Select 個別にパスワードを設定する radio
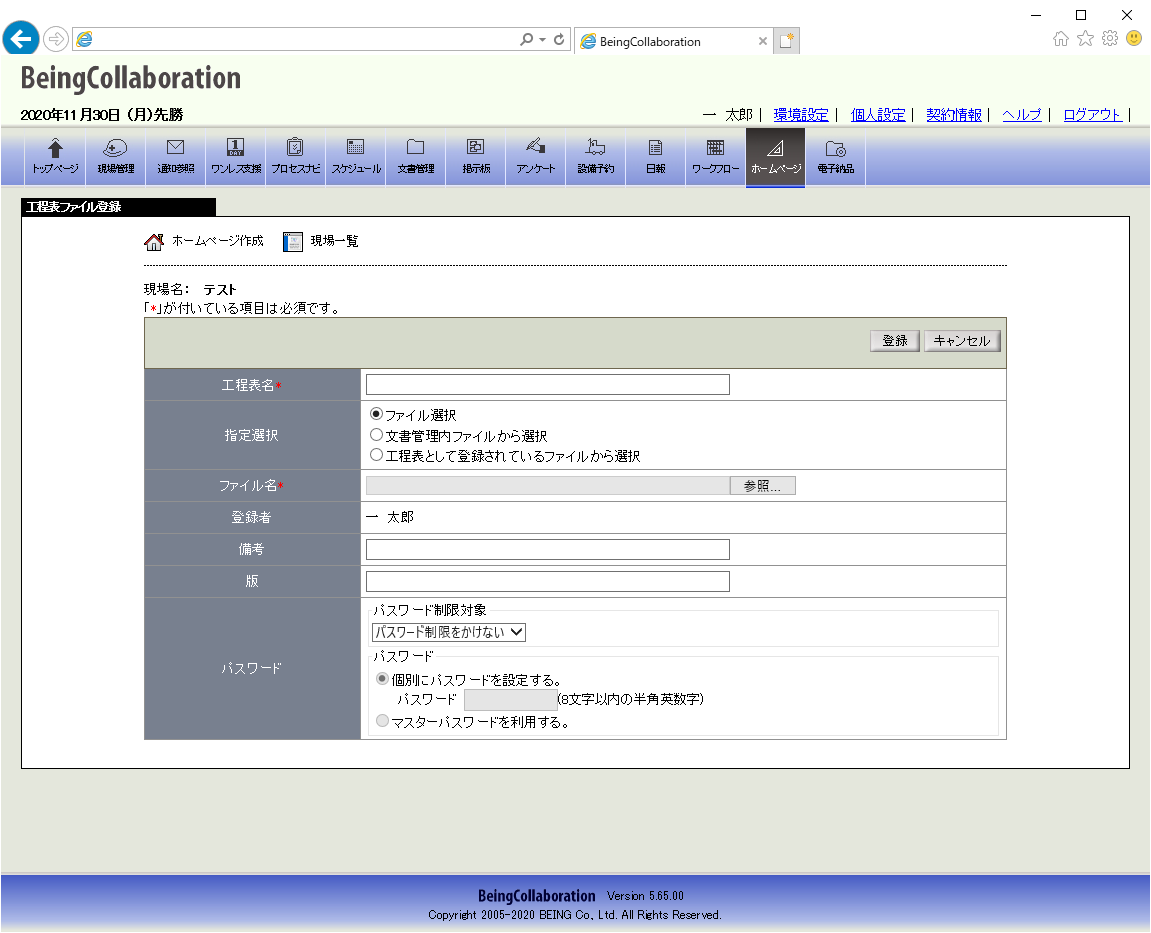Viewport: 1151px width, 933px height. click(382, 679)
